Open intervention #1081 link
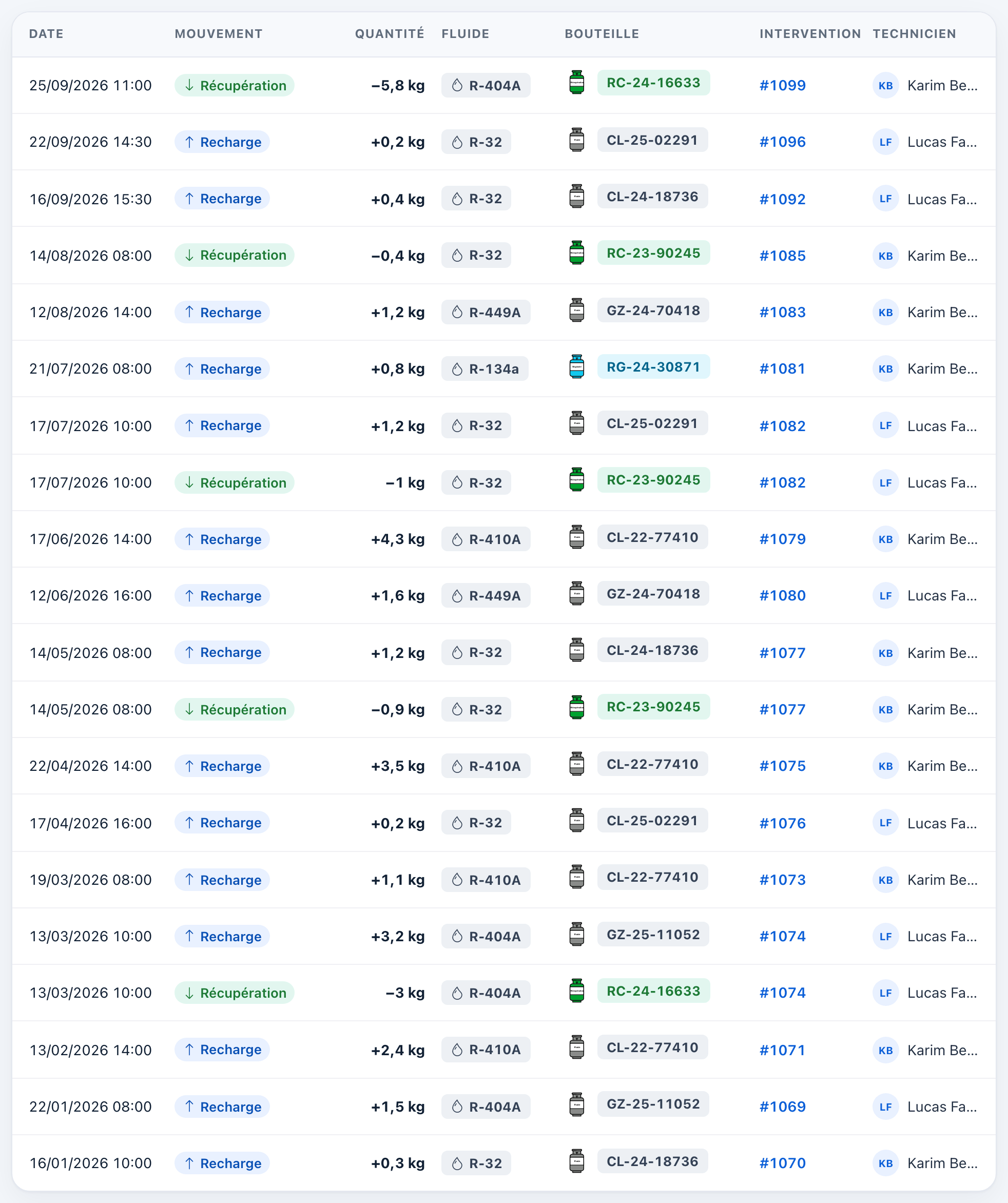 click(782, 369)
